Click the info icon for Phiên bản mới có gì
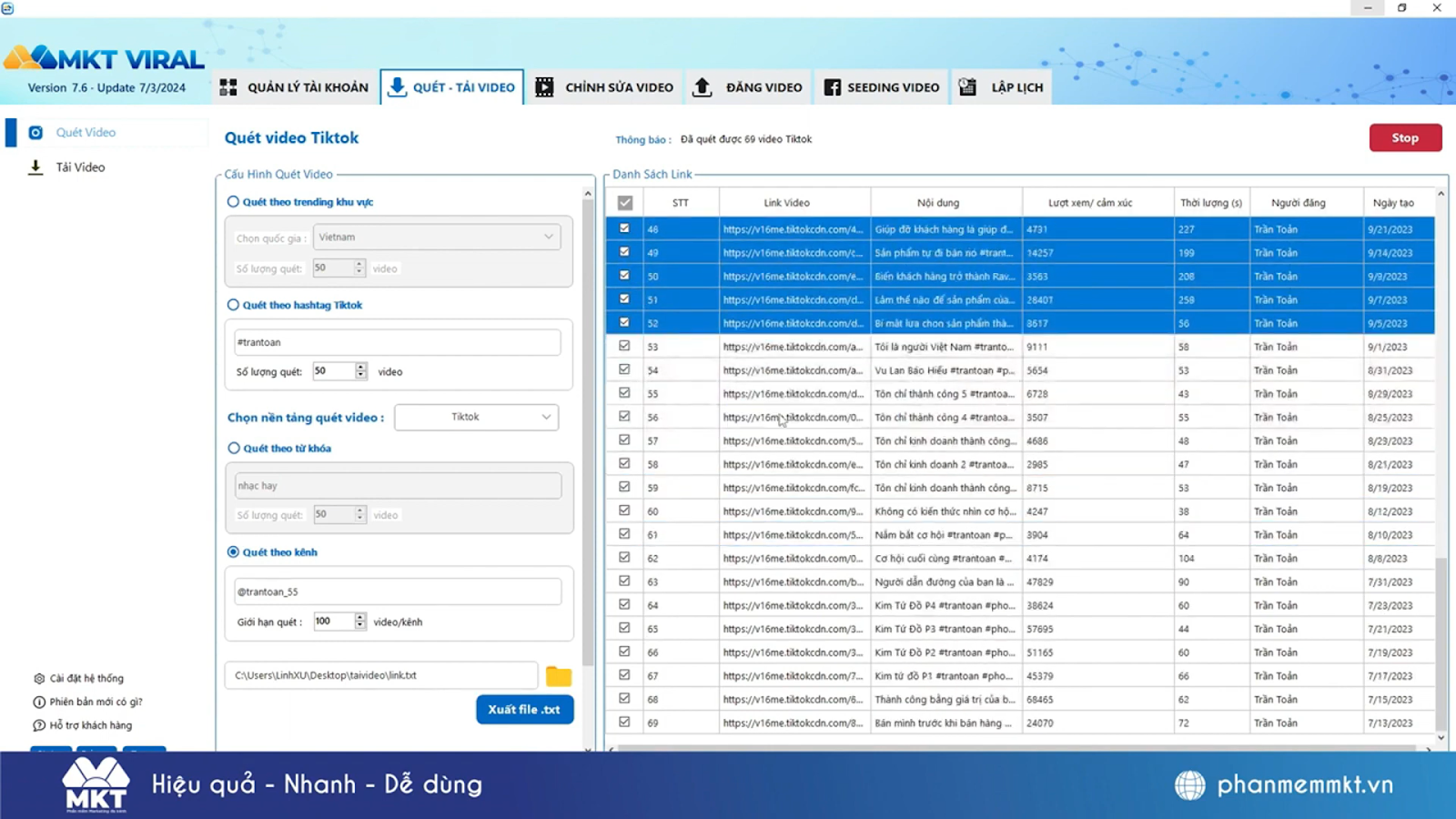1456x819 pixels. click(39, 703)
